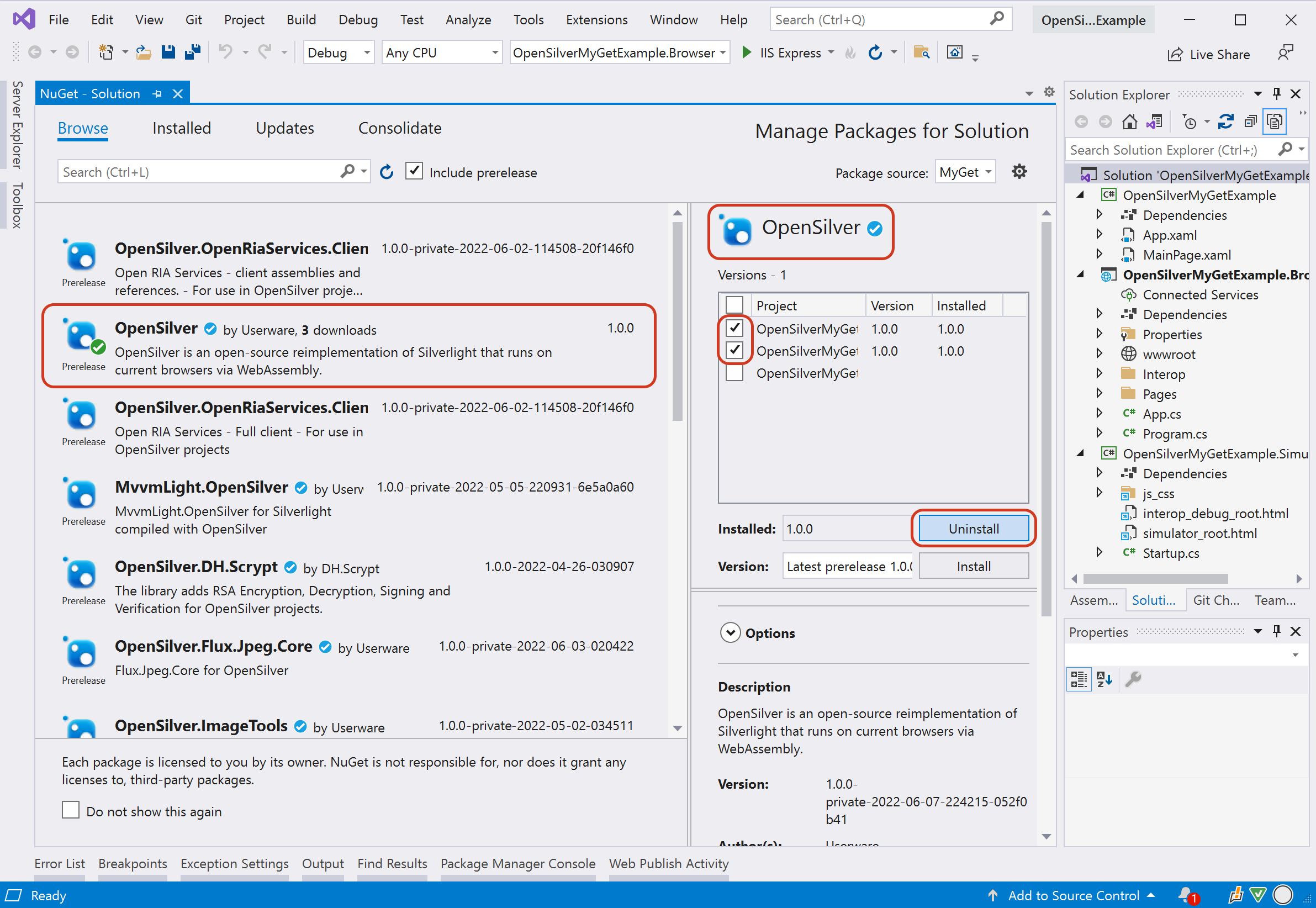Open package source settings gear
The image size is (1316, 908).
1019,171
